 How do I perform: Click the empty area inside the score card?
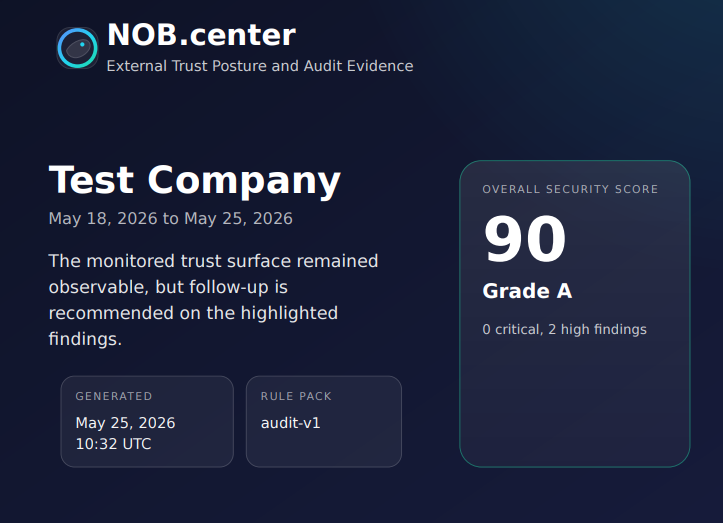point(575,401)
